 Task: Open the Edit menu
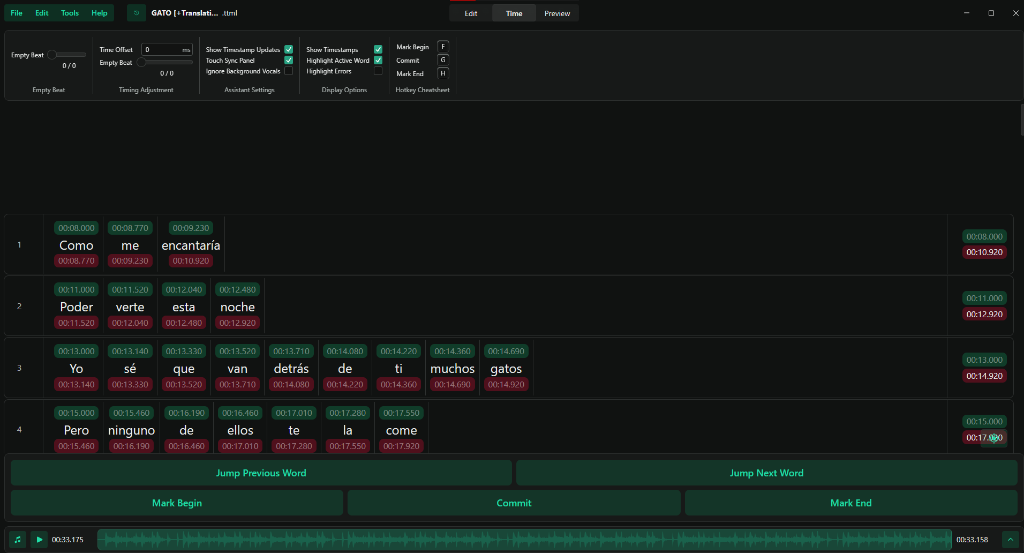click(x=42, y=13)
